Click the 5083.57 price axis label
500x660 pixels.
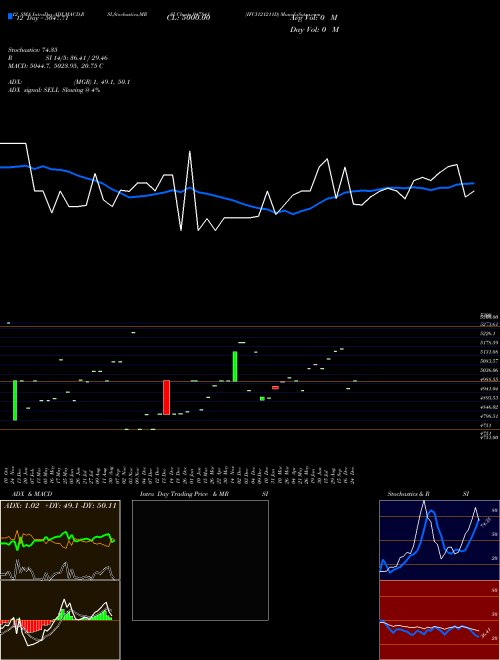(x=489, y=361)
